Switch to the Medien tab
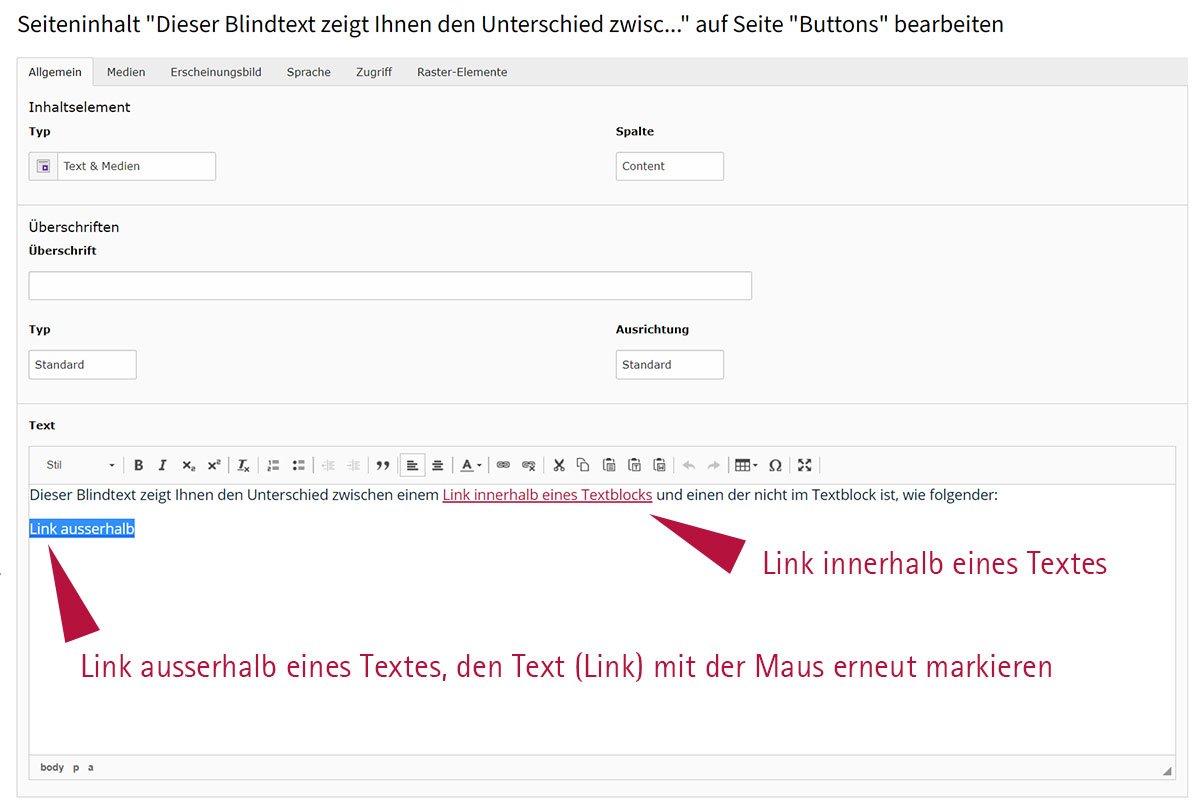 coord(126,72)
